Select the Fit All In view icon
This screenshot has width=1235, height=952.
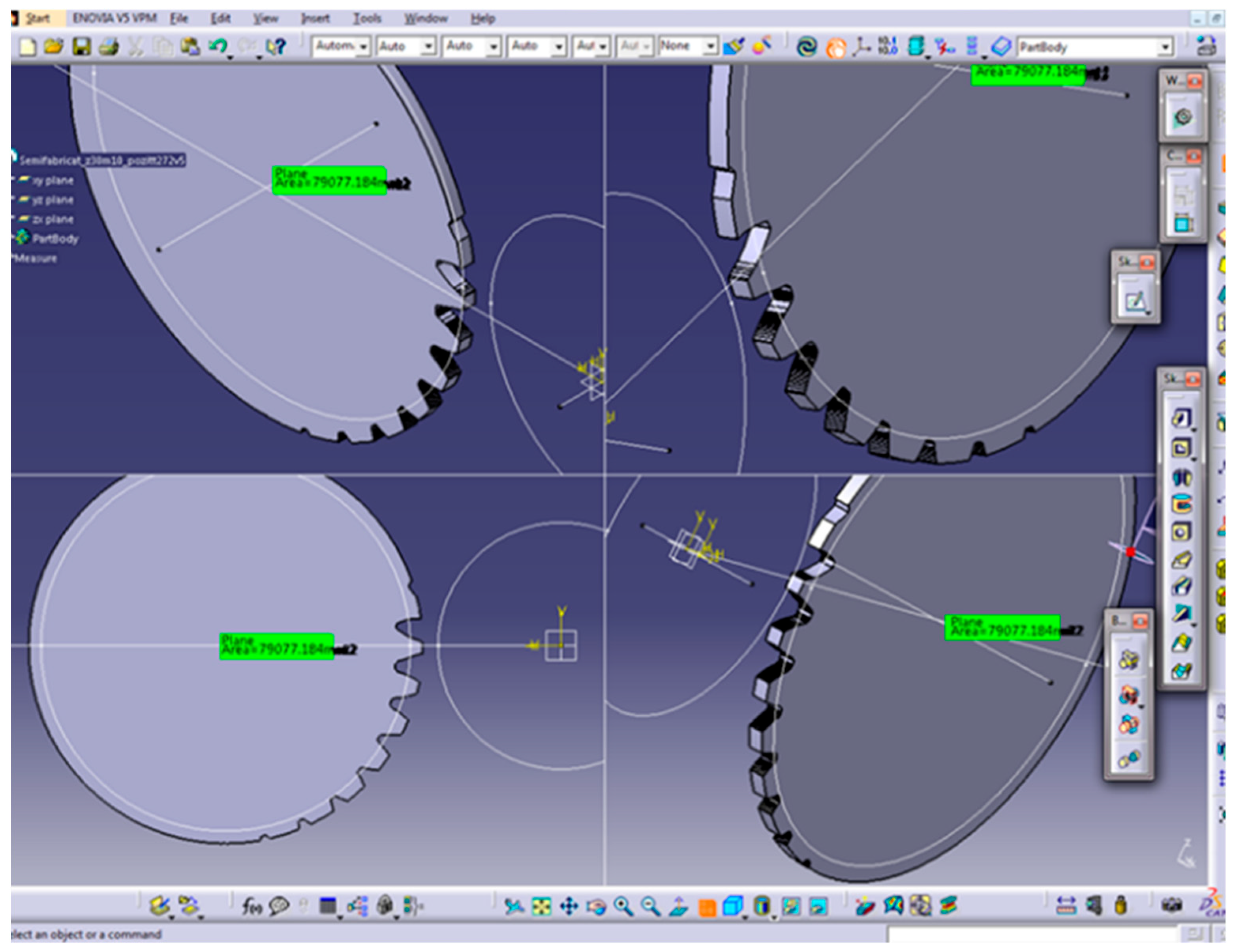click(541, 907)
